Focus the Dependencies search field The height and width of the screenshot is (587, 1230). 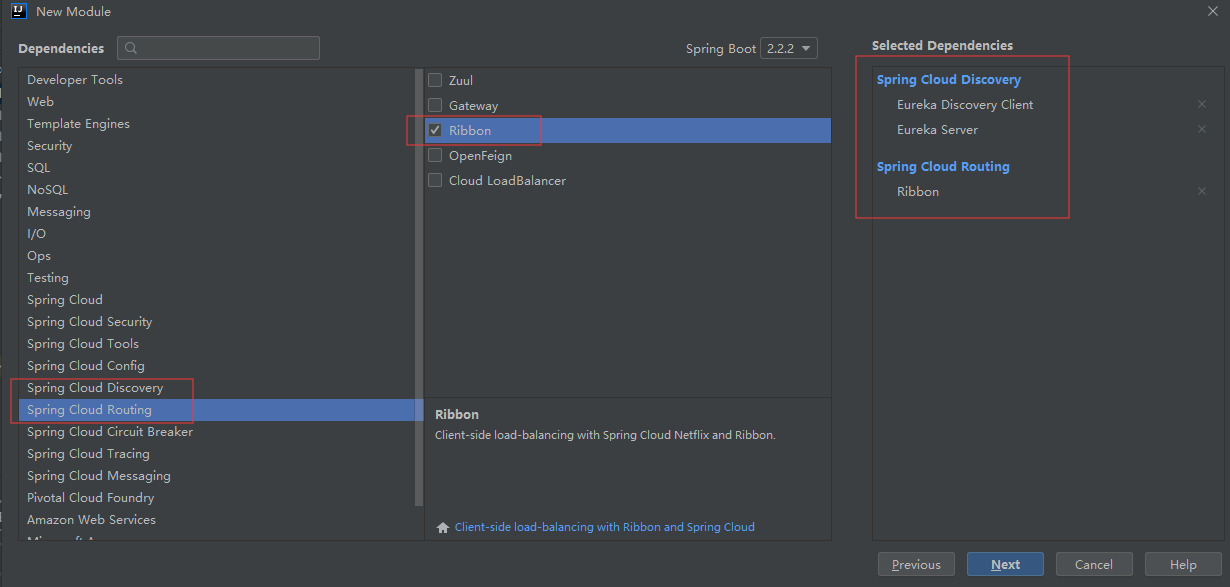[218, 48]
